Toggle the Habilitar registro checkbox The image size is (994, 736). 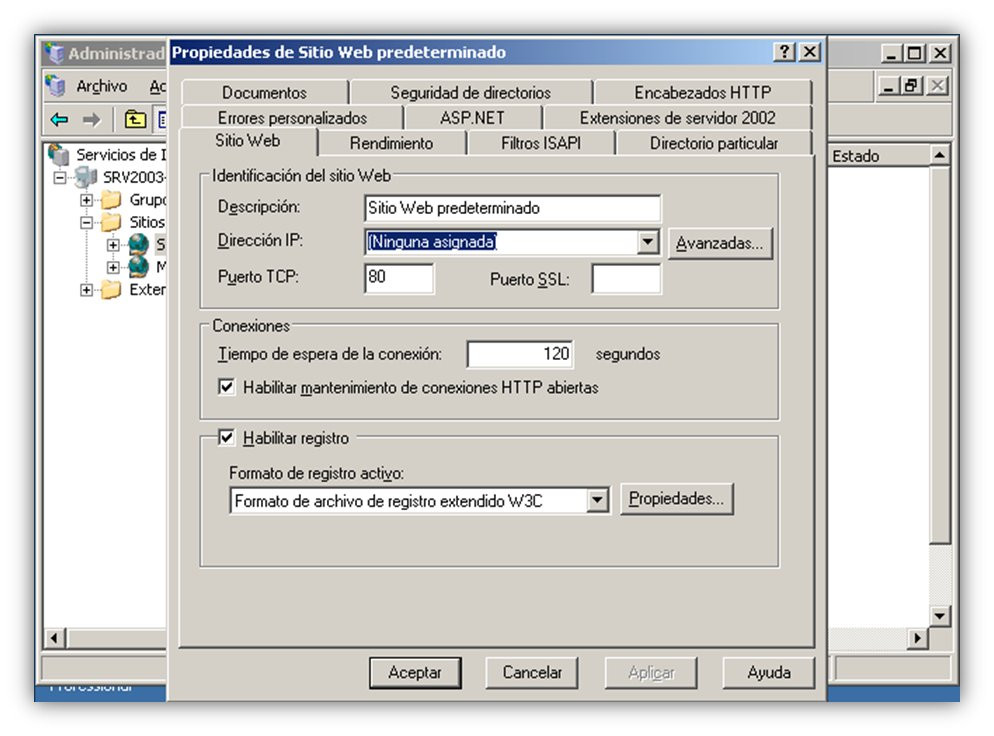coord(226,437)
